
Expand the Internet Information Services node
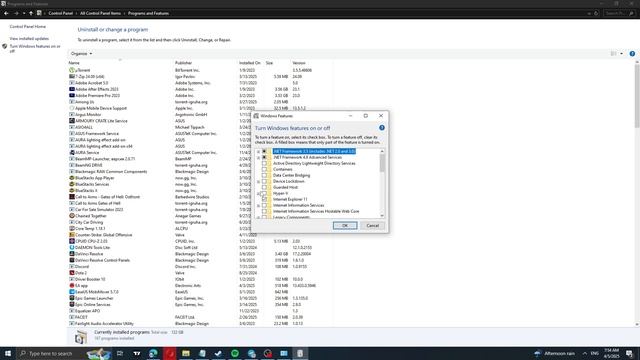[x=258, y=205]
